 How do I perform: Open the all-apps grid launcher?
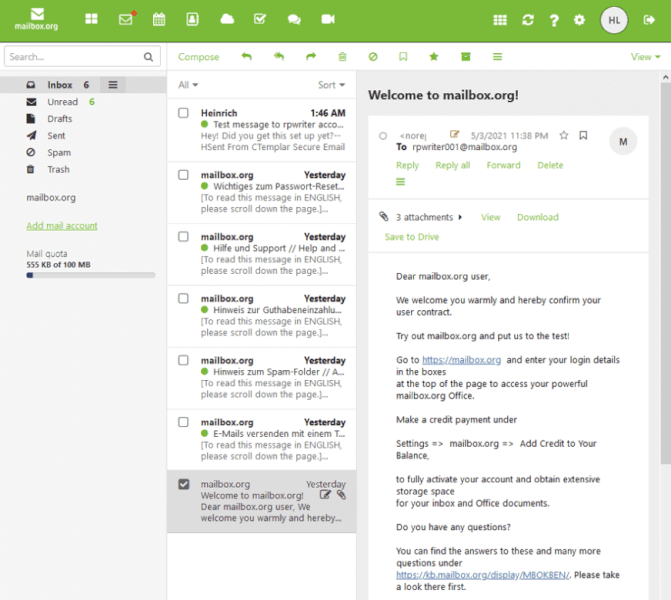[500, 20]
